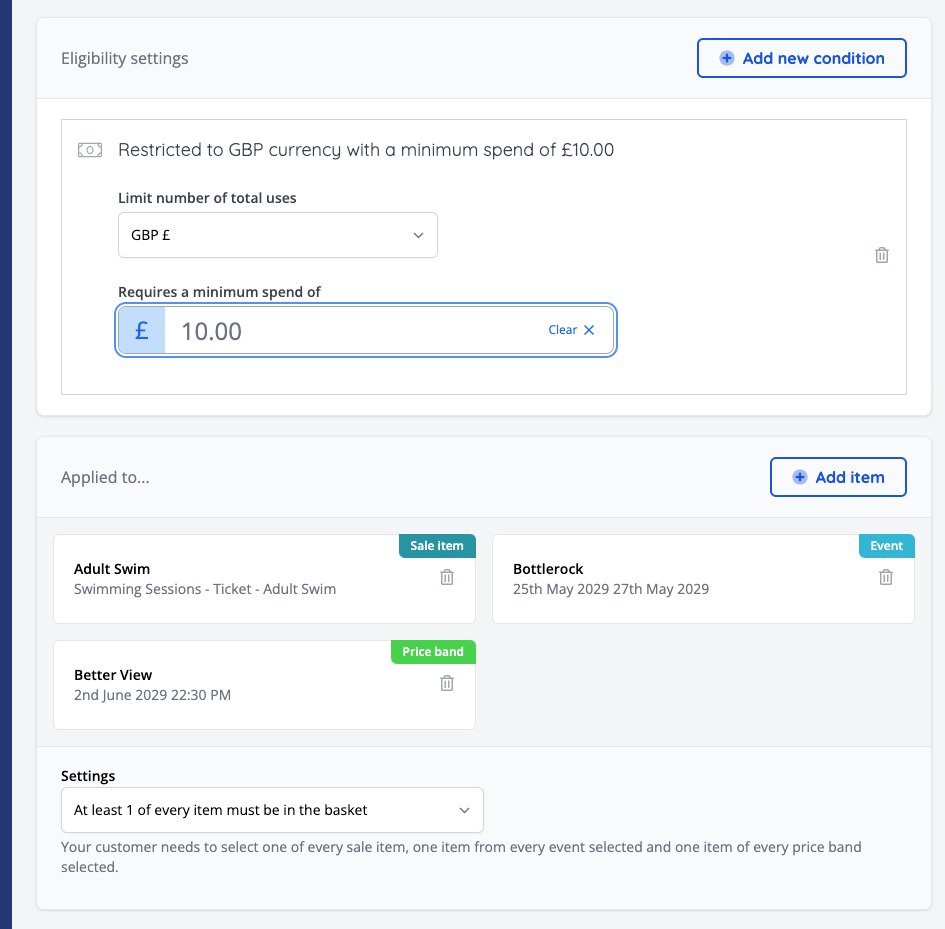Remove the Adult Swim sale item
Screen dimensions: 945x929
click(x=446, y=577)
